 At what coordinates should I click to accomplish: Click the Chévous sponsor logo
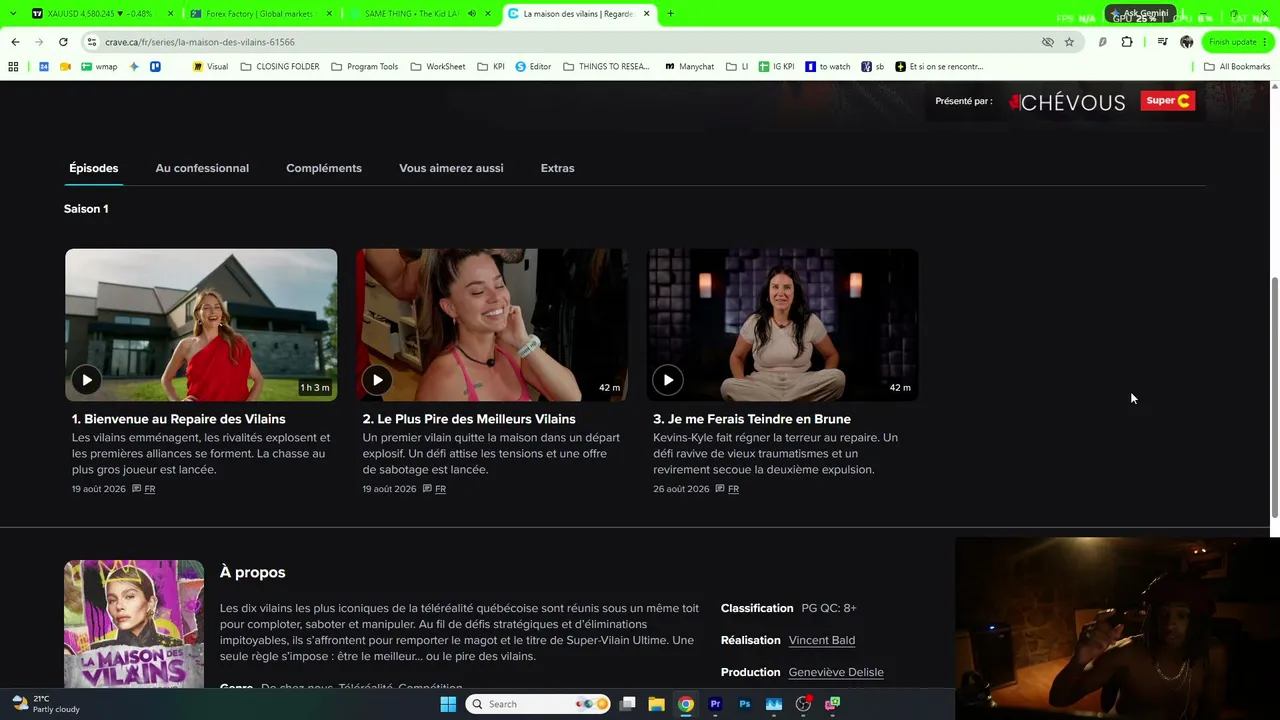(x=1067, y=102)
